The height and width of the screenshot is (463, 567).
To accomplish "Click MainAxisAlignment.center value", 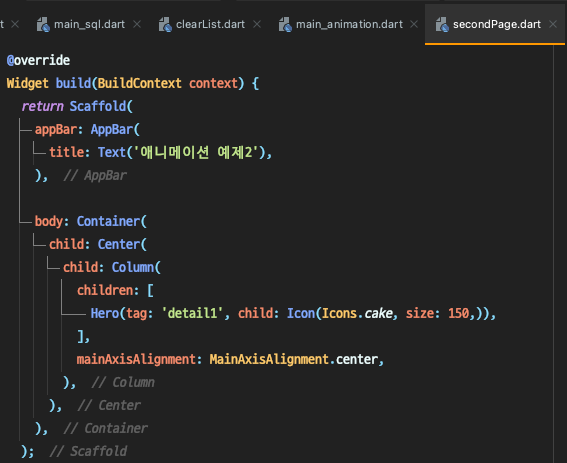I will [294, 360].
